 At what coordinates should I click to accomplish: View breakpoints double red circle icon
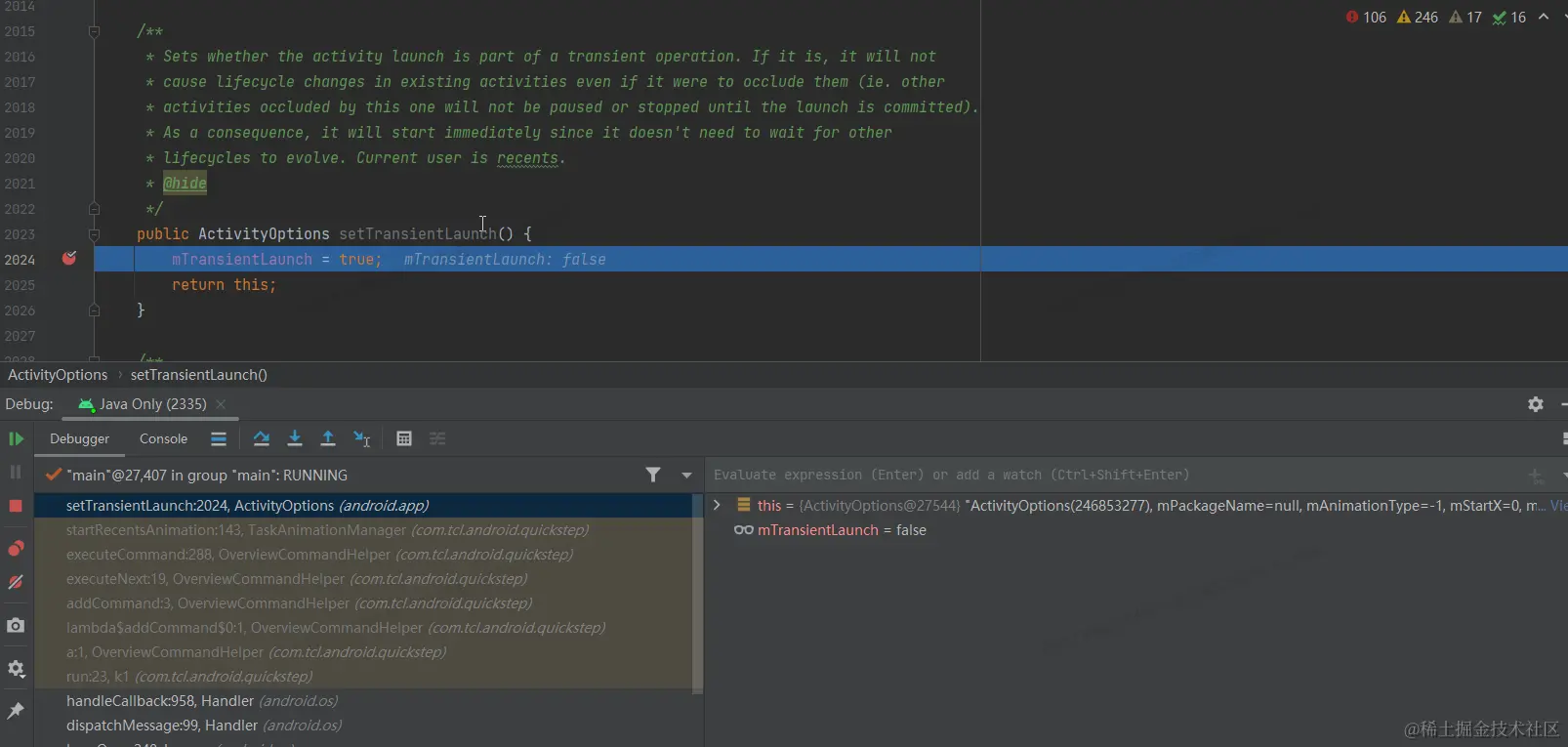click(x=16, y=548)
